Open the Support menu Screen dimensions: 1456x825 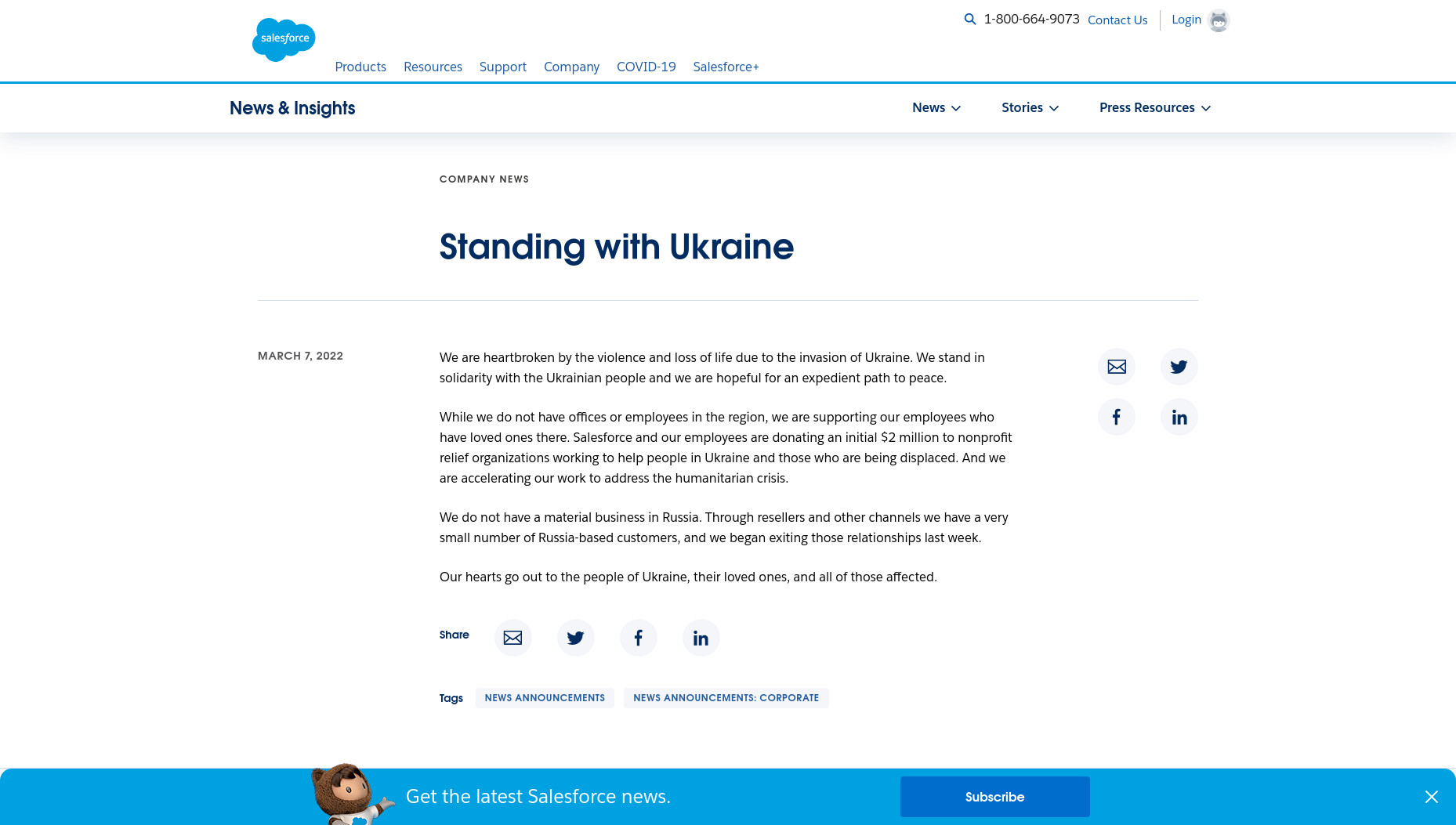pyautogui.click(x=503, y=67)
